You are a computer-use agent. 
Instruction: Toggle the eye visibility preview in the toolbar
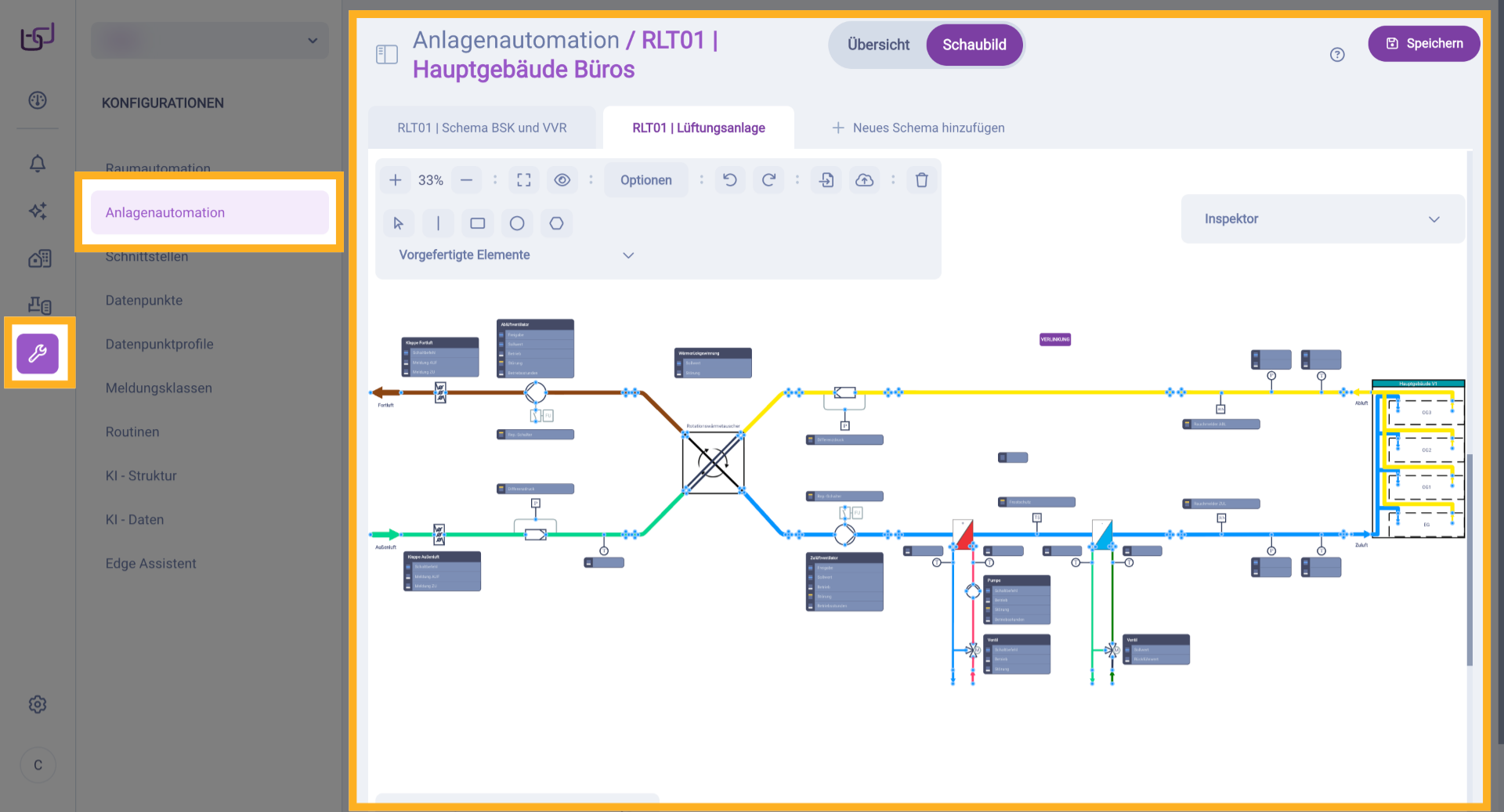coord(562,179)
